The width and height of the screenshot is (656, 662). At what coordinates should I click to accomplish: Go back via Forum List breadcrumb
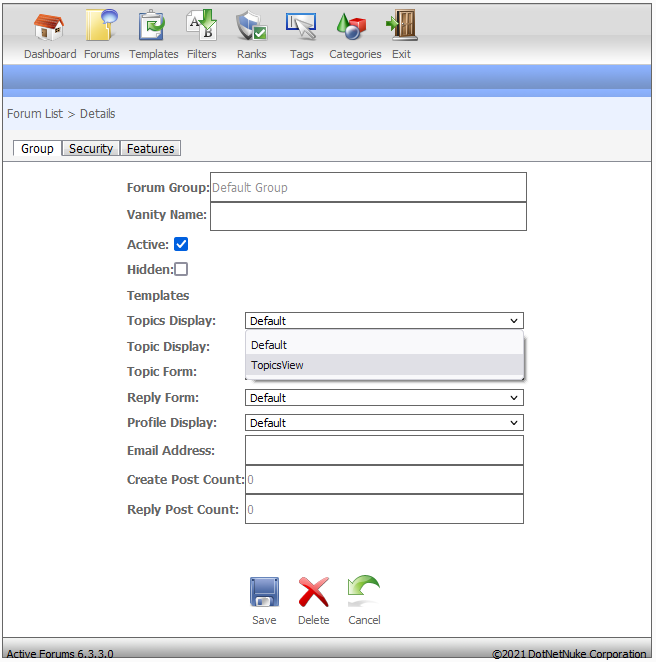(35, 114)
